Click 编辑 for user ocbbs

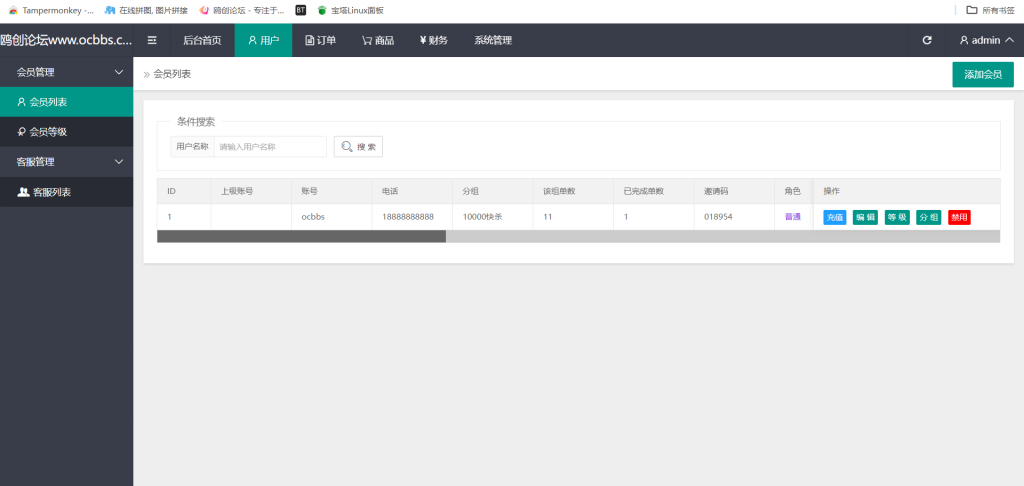(865, 218)
